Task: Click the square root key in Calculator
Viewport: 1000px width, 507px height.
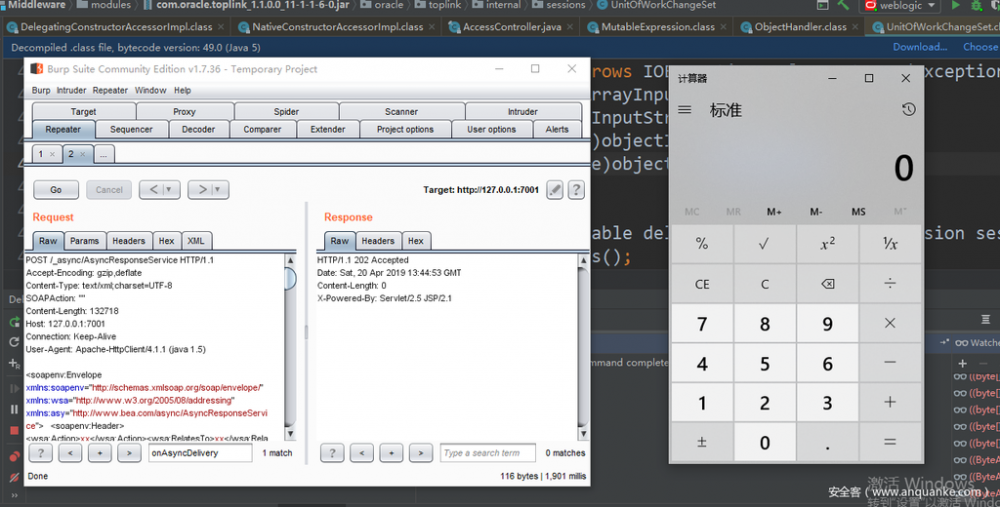Action: point(764,244)
